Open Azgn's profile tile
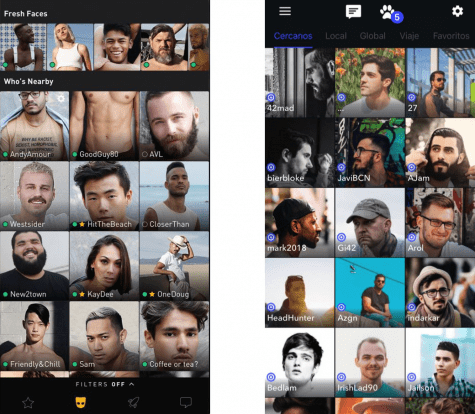The height and width of the screenshot is (414, 475). pos(370,292)
